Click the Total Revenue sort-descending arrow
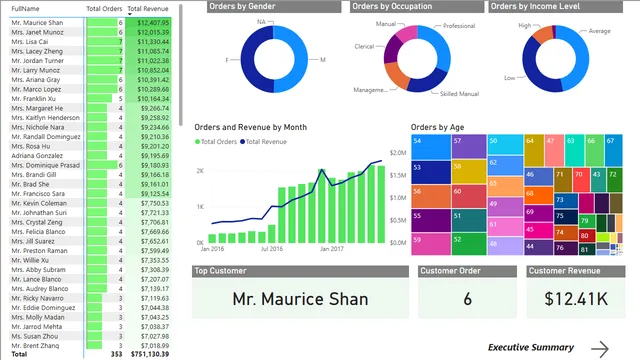 pyautogui.click(x=130, y=14)
